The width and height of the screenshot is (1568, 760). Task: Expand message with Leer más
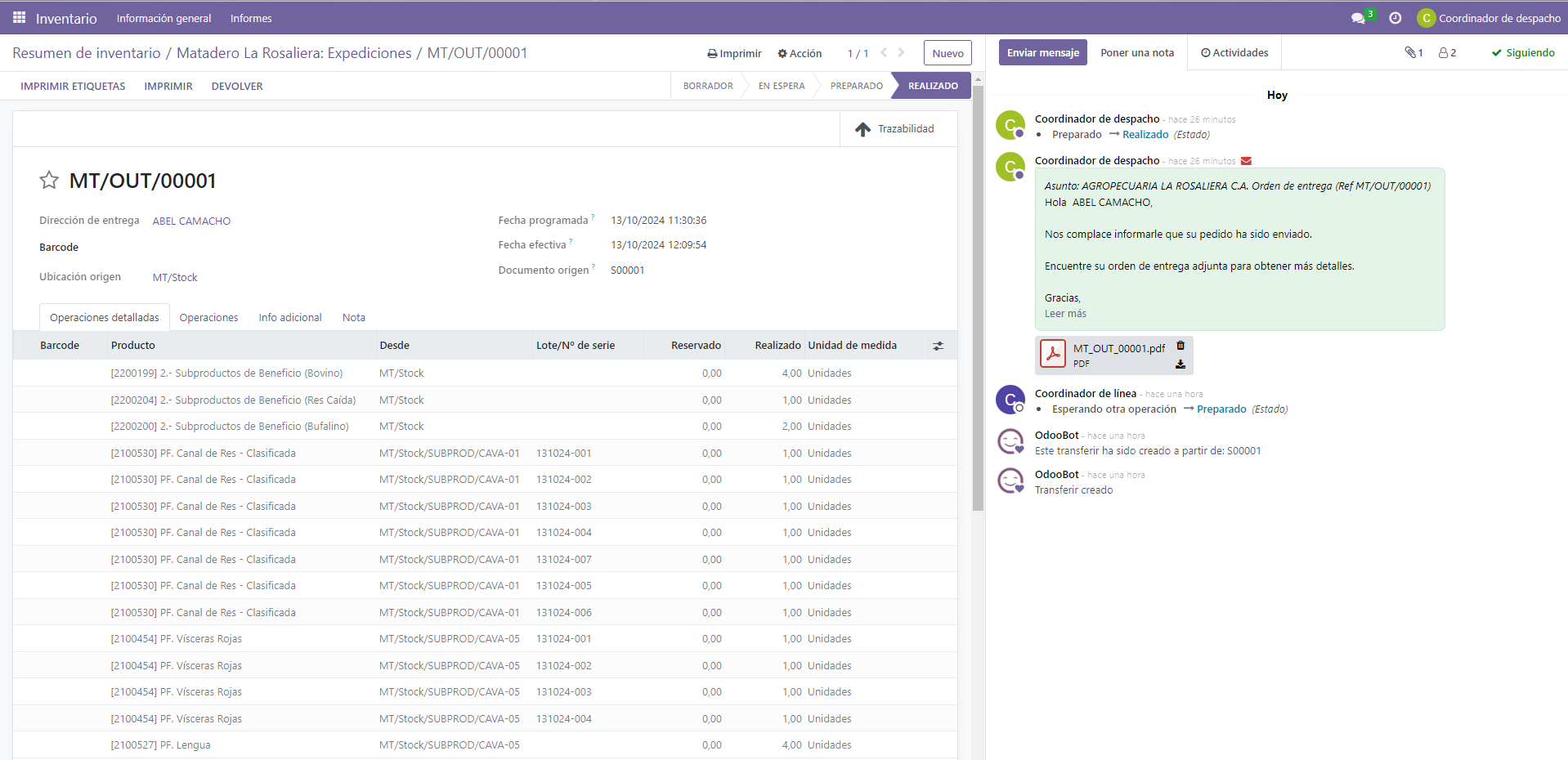point(1065,314)
